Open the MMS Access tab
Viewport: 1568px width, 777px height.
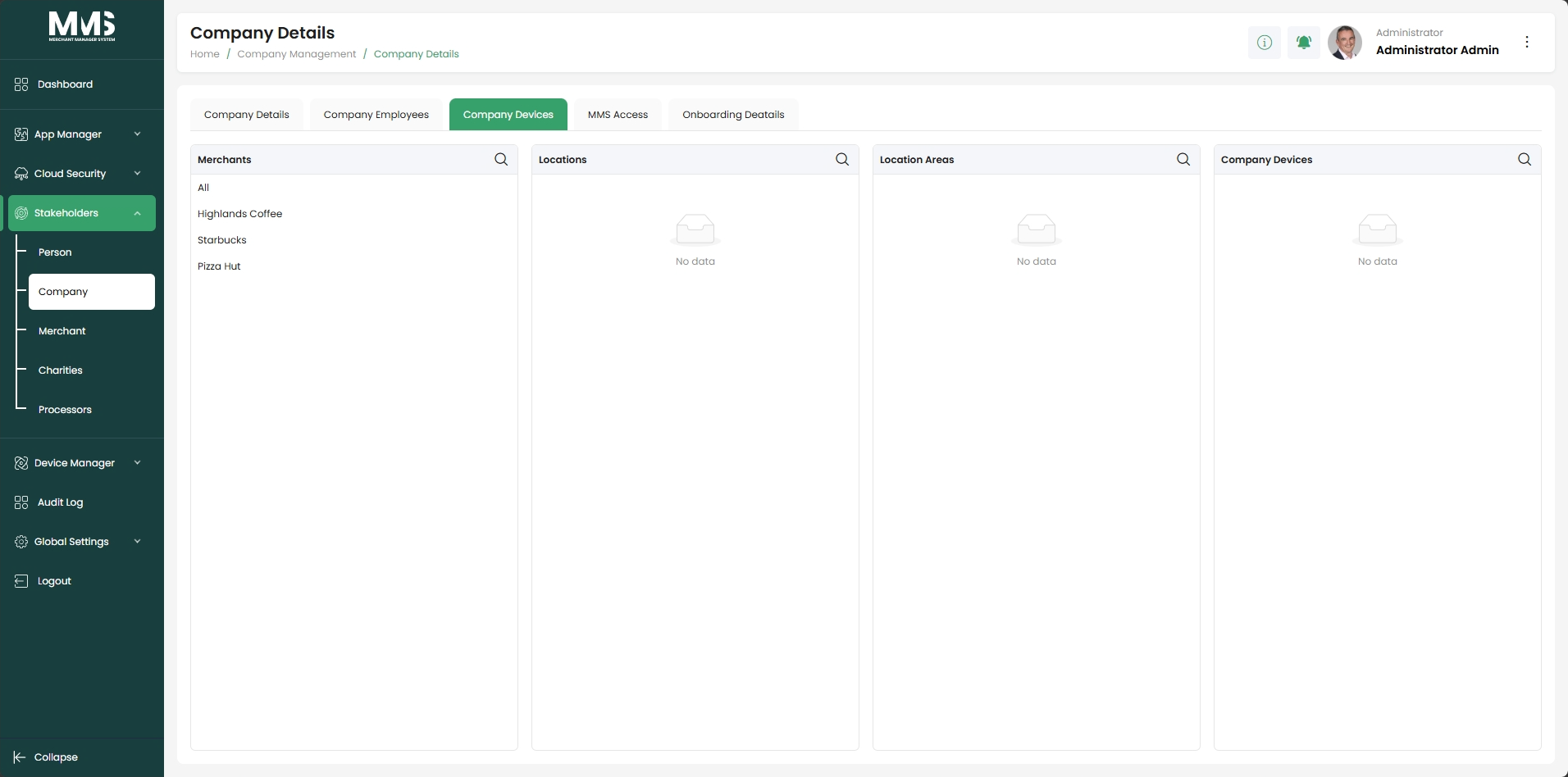618,115
